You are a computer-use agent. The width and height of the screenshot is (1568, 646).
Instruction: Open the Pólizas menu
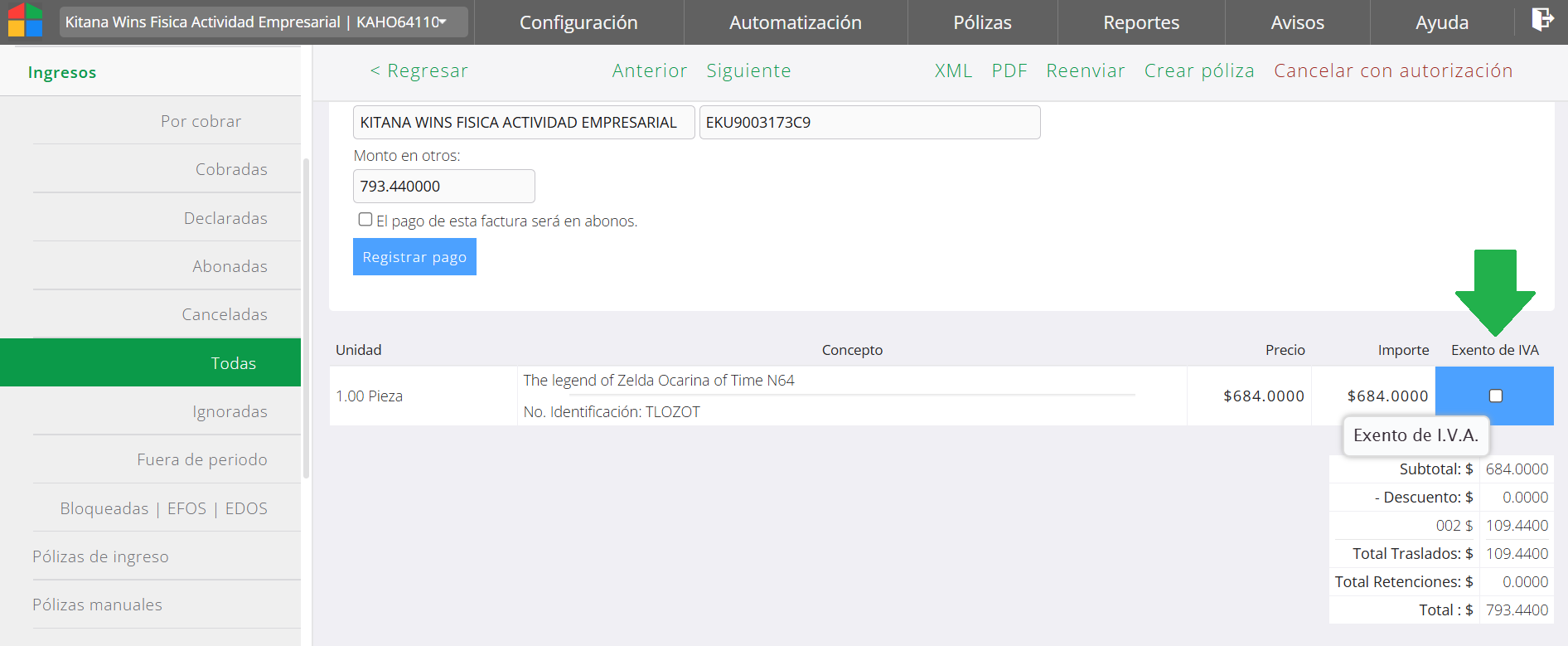(x=982, y=22)
